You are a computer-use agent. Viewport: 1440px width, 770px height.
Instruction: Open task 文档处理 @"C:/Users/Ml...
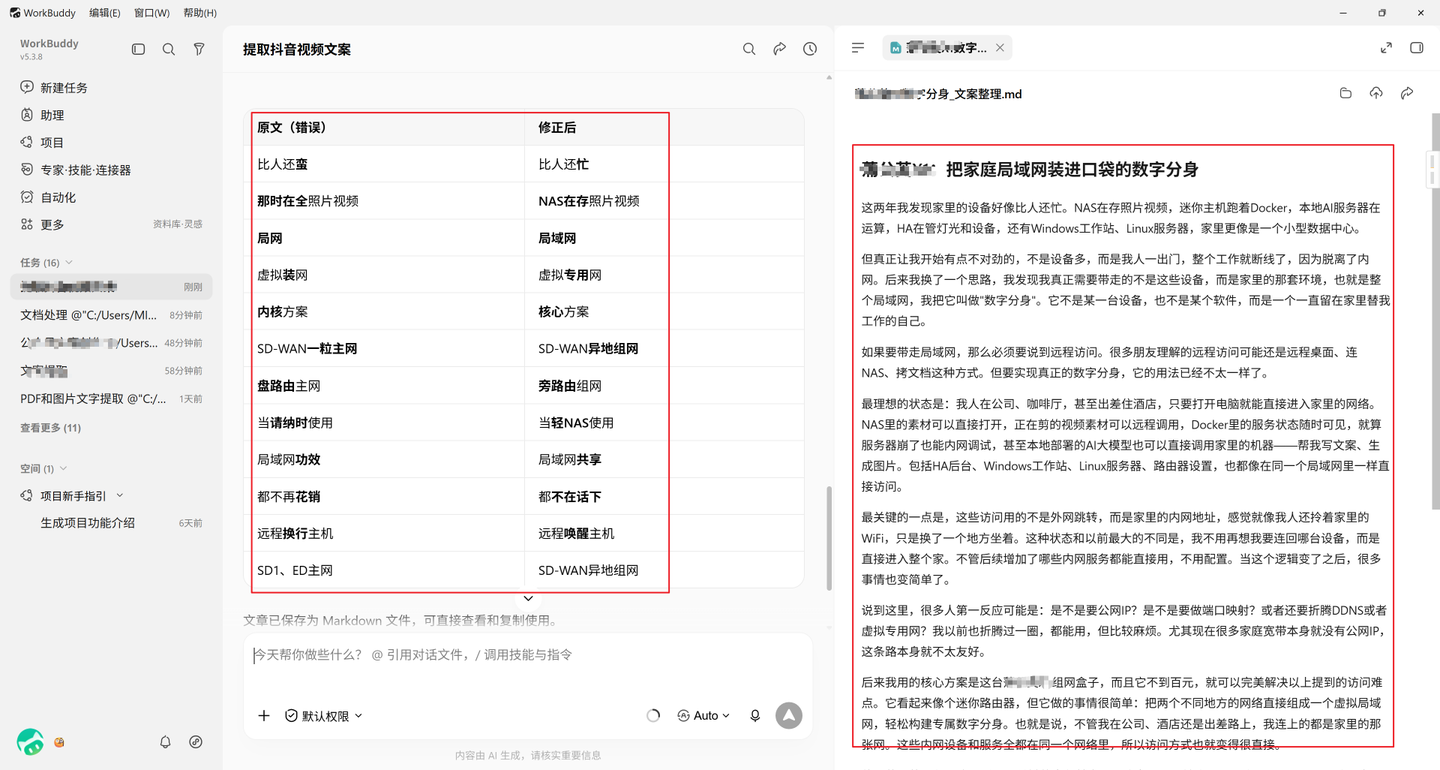tap(111, 314)
